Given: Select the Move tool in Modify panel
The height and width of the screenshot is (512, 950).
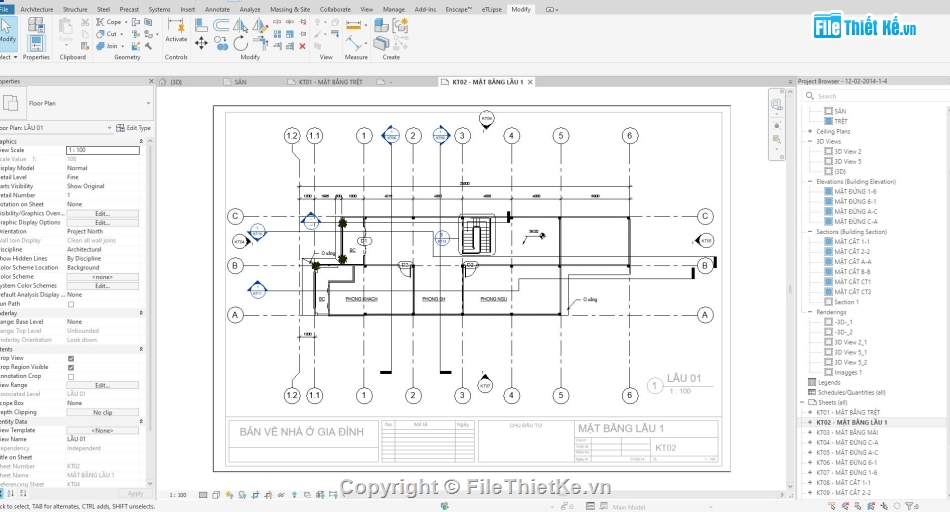Looking at the screenshot, I should point(201,43).
